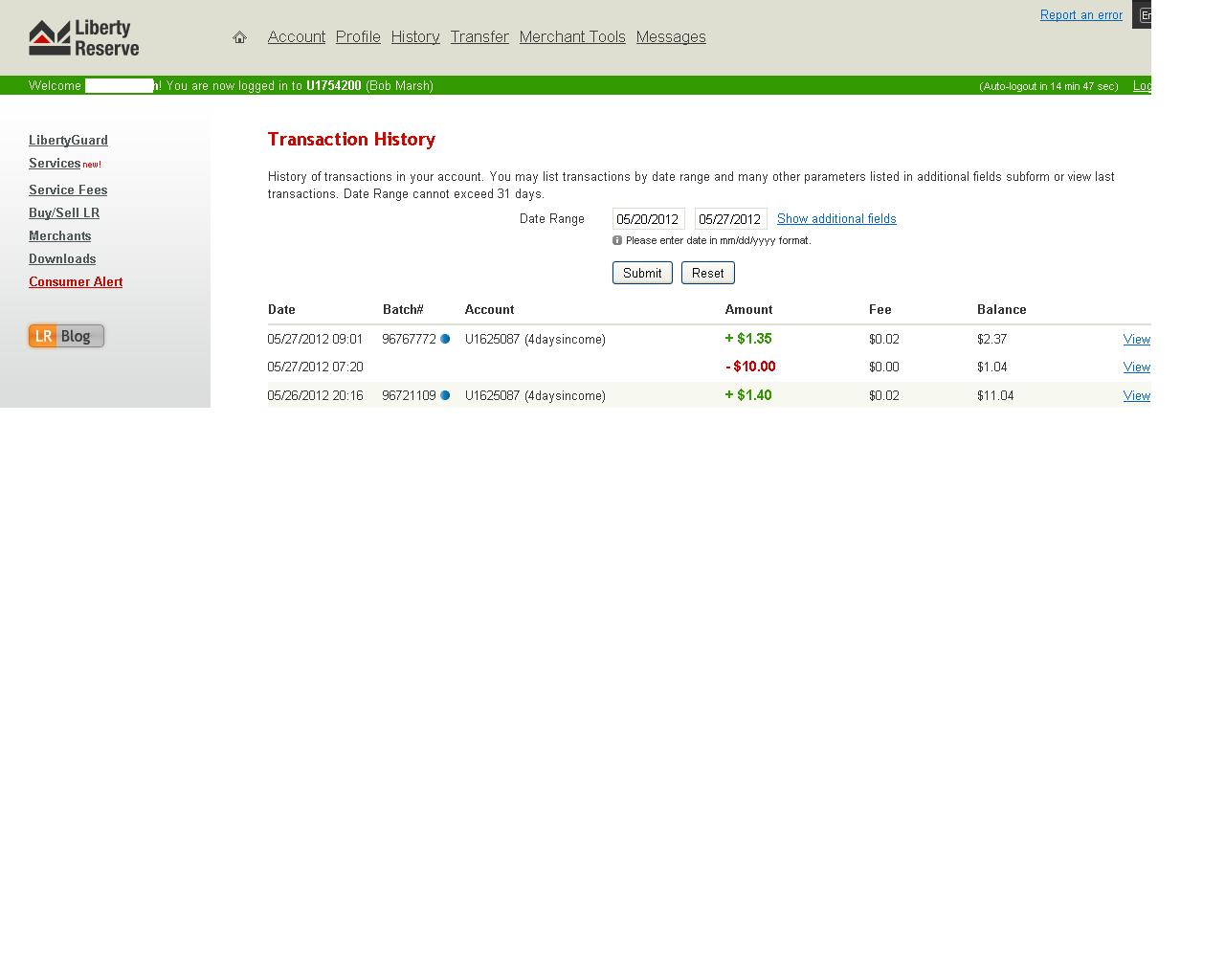Click the home icon in navigation bar
The image size is (1225, 980).
tap(239, 37)
